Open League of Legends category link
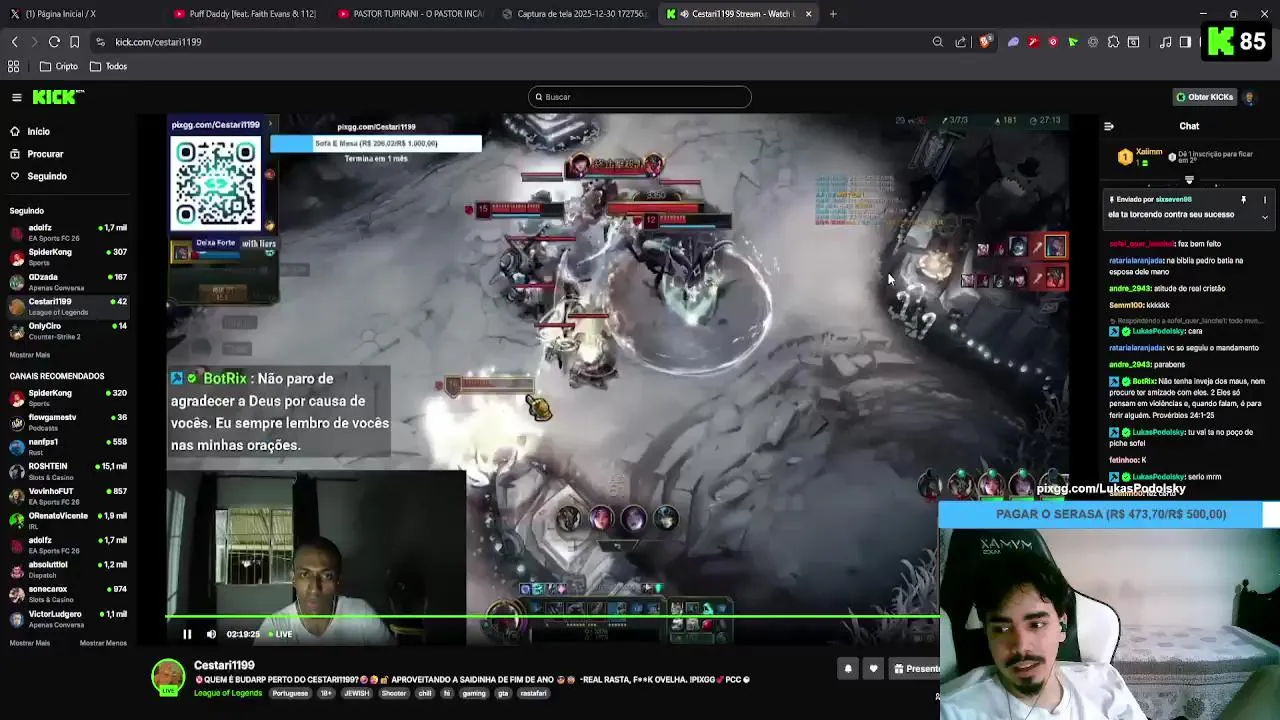This screenshot has height=720, width=1280. [228, 693]
